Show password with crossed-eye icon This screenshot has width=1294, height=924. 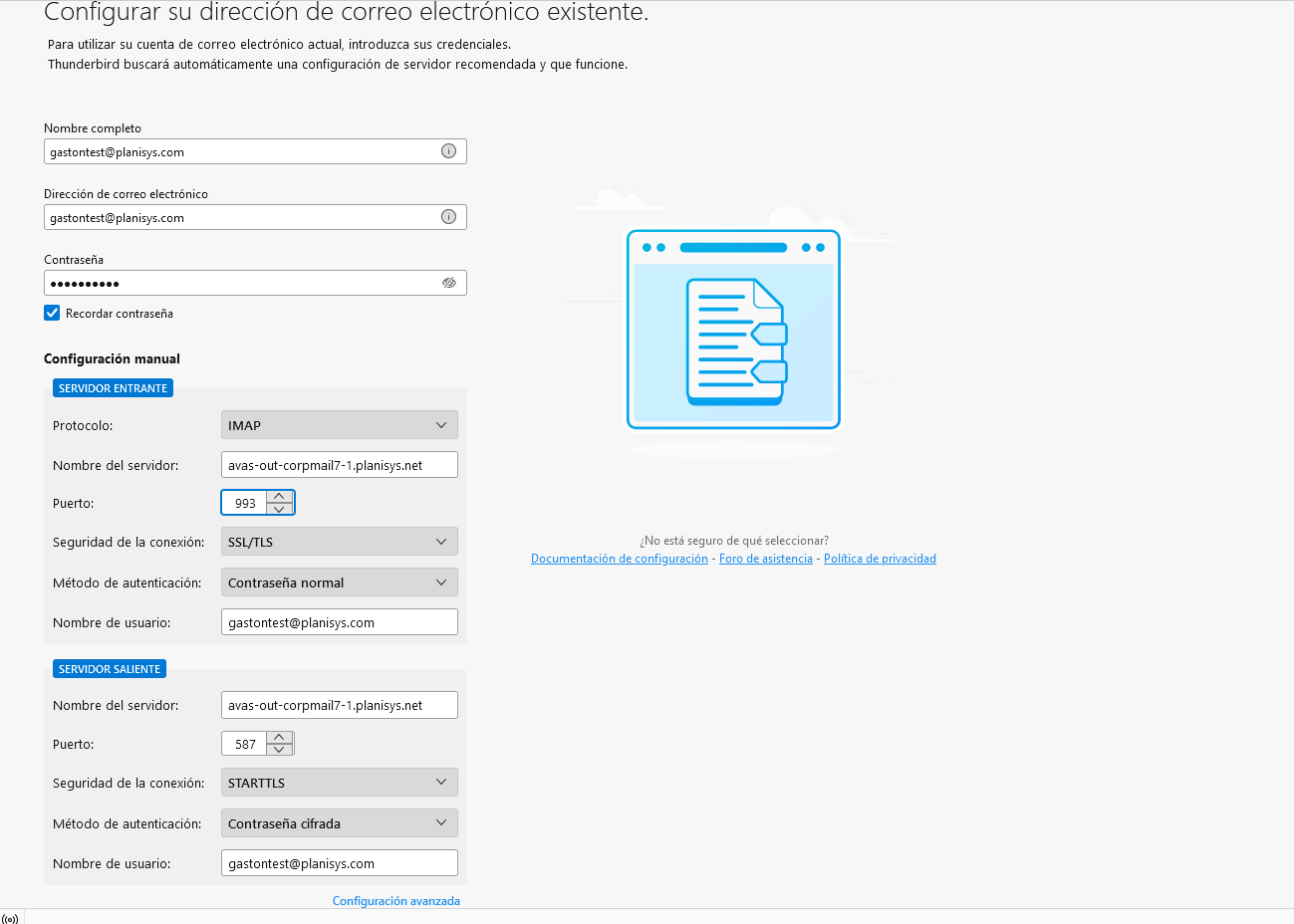tap(449, 283)
